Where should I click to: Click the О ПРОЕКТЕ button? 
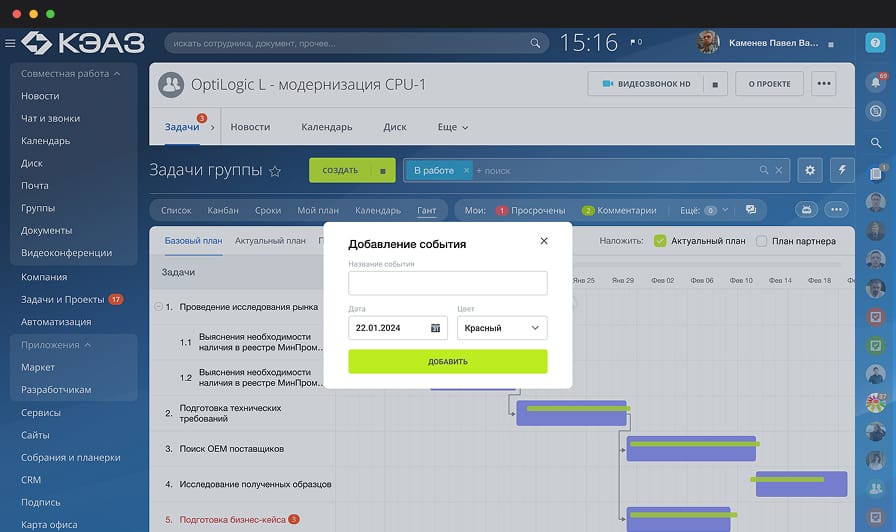[x=768, y=85]
